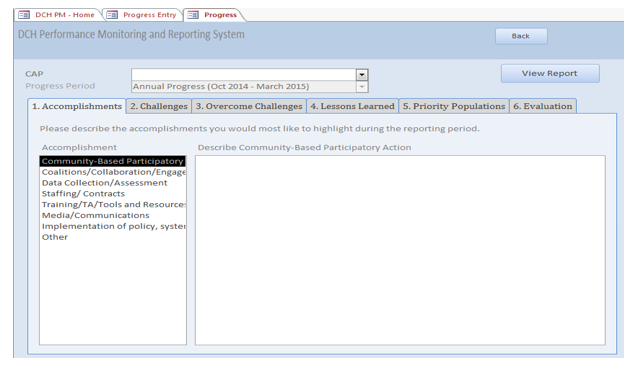Select Media/Communications list item
The image size is (644, 372).
(x=113, y=215)
